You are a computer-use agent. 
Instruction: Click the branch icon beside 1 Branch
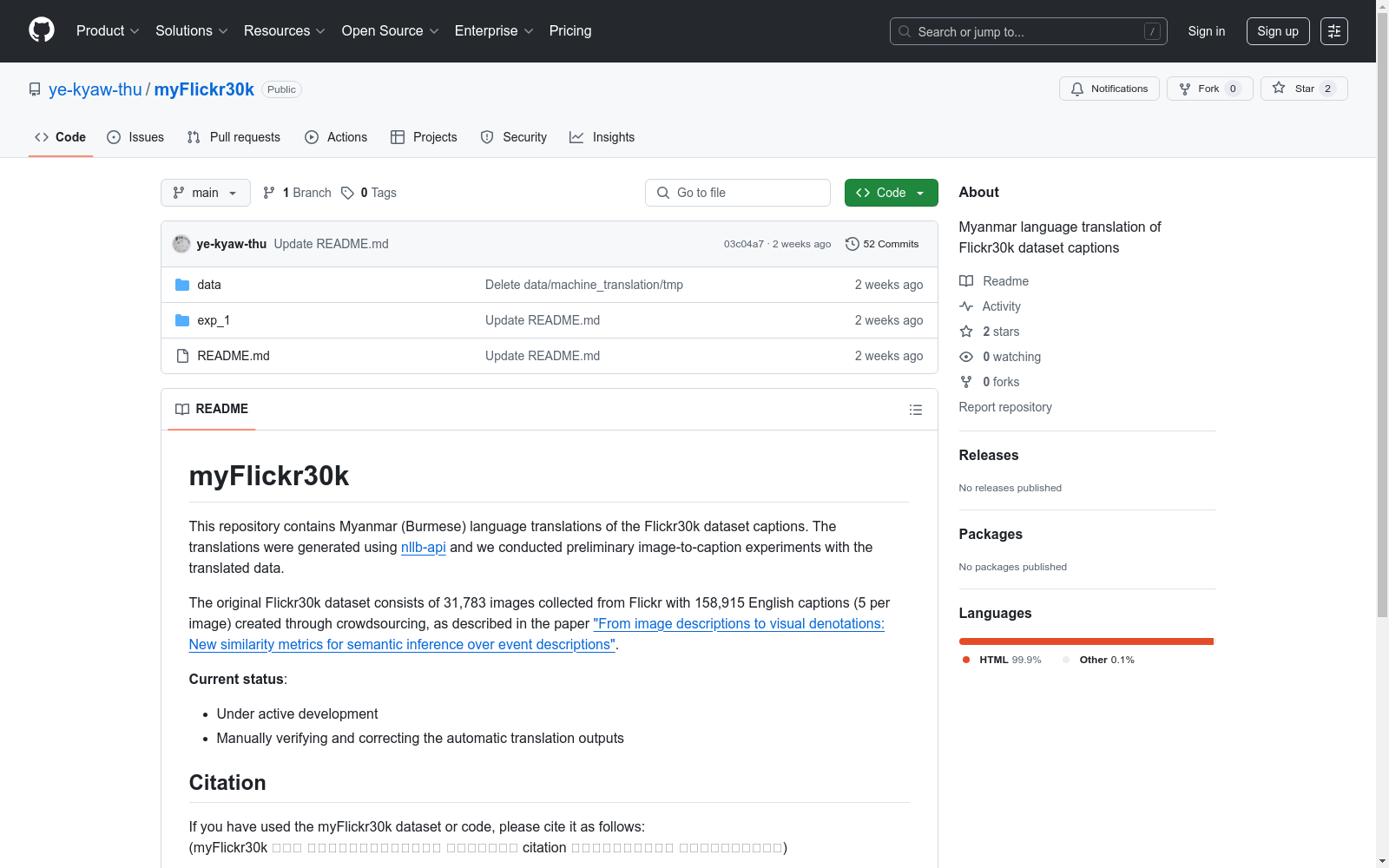269,193
